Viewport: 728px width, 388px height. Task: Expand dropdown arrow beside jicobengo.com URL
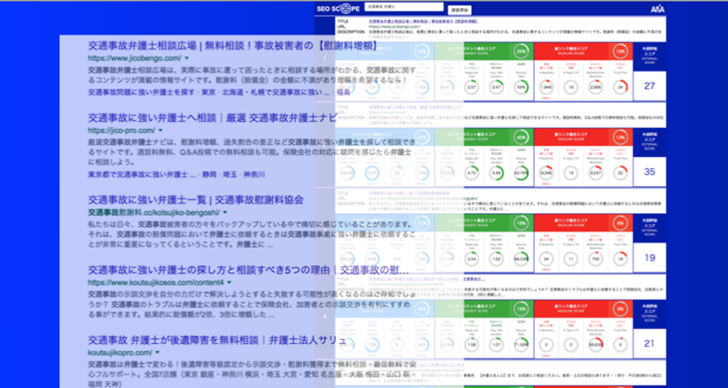187,58
